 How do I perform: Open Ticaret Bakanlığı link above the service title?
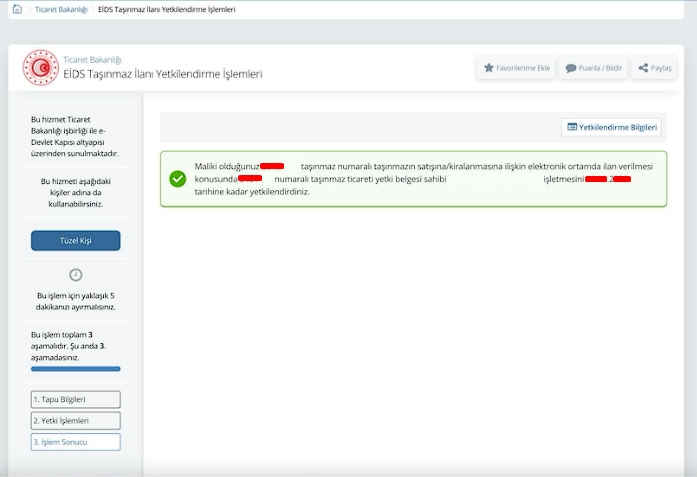[x=91, y=60]
